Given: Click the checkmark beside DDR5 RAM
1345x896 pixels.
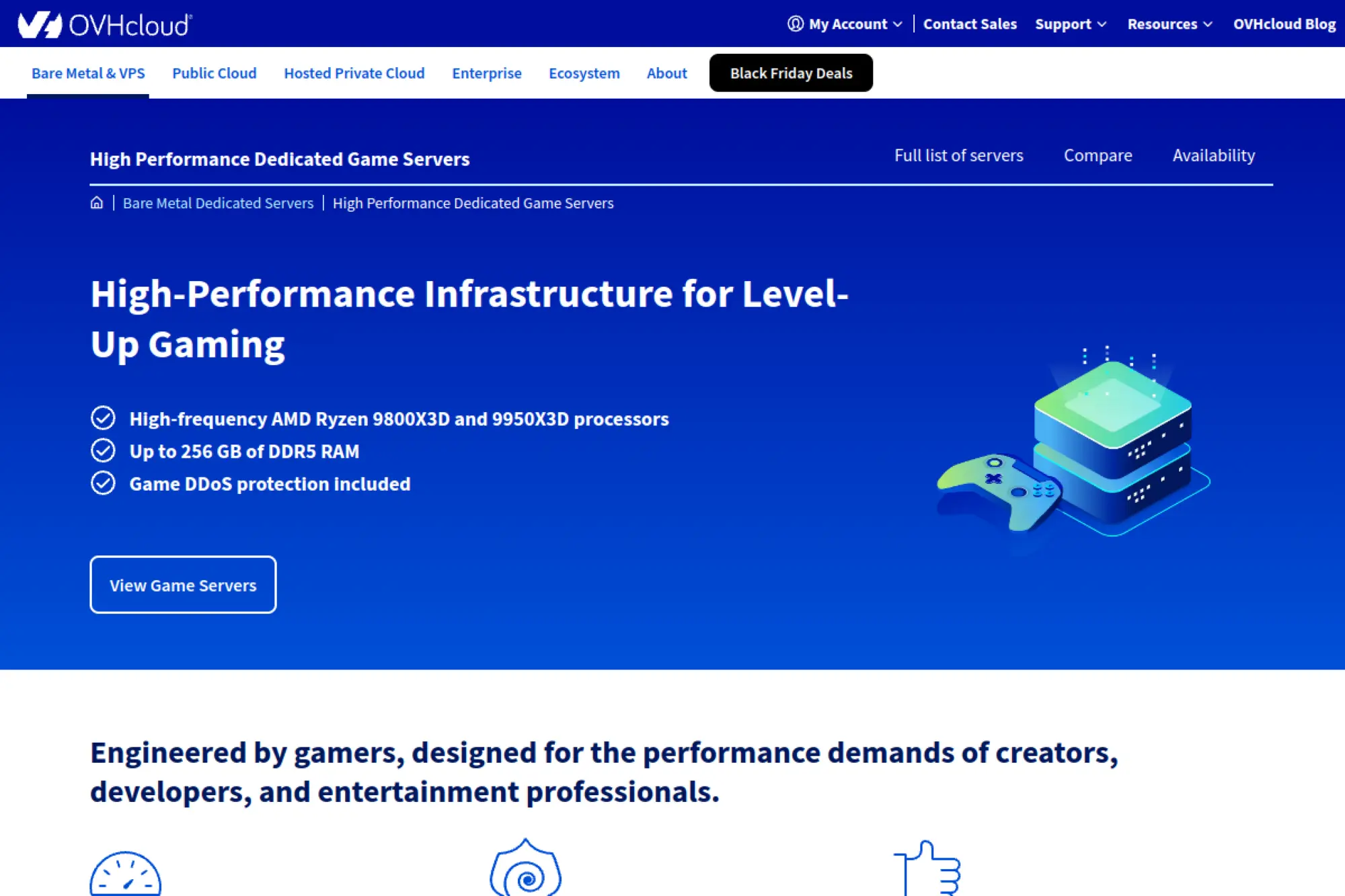Looking at the screenshot, I should pos(102,451).
